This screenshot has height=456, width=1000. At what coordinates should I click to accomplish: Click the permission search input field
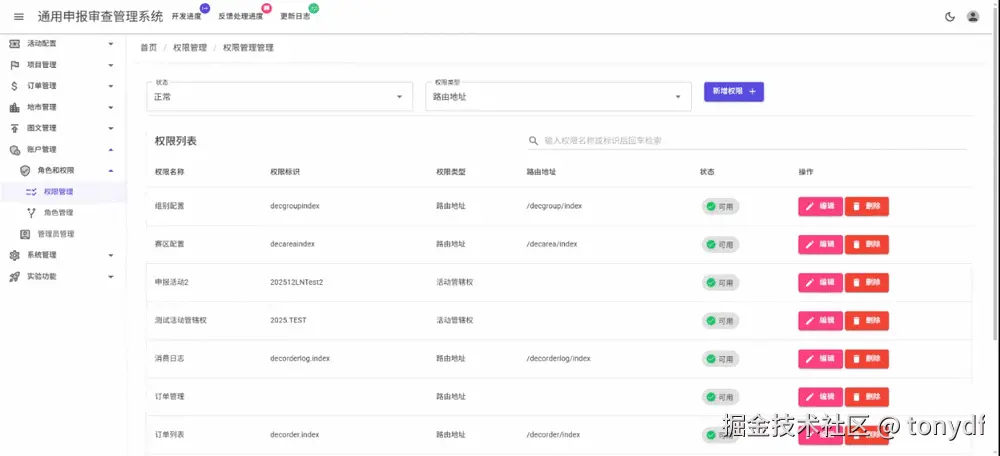(x=750, y=141)
